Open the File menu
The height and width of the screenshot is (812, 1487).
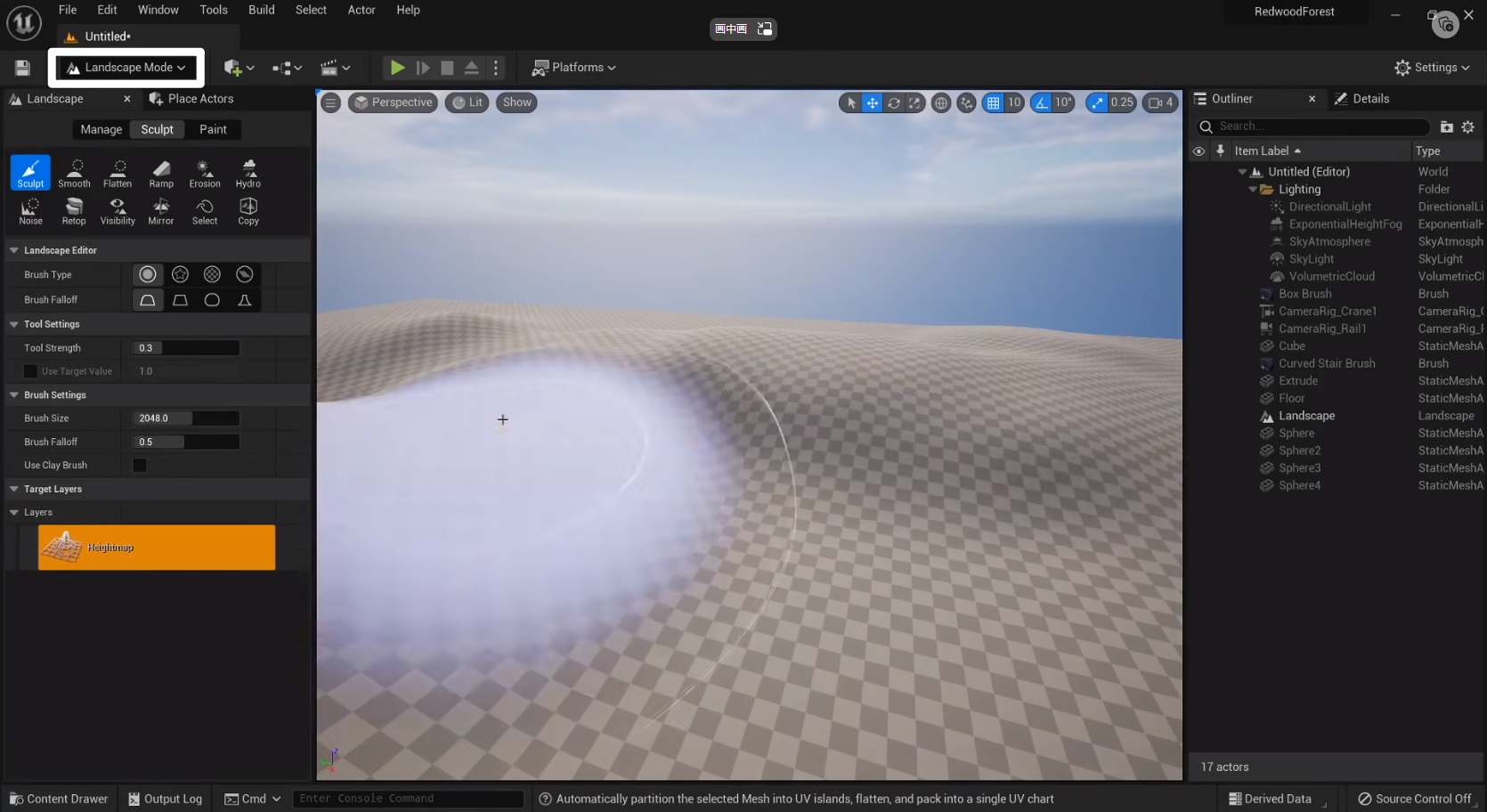pyautogui.click(x=68, y=10)
